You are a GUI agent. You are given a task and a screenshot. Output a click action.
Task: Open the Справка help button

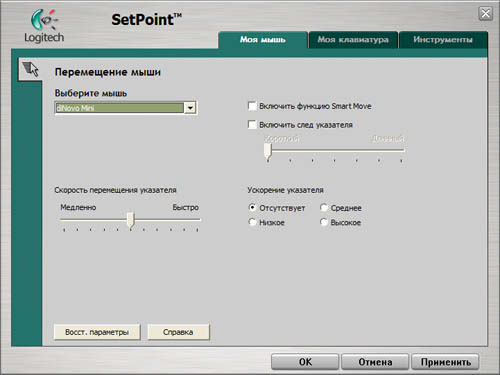(178, 332)
